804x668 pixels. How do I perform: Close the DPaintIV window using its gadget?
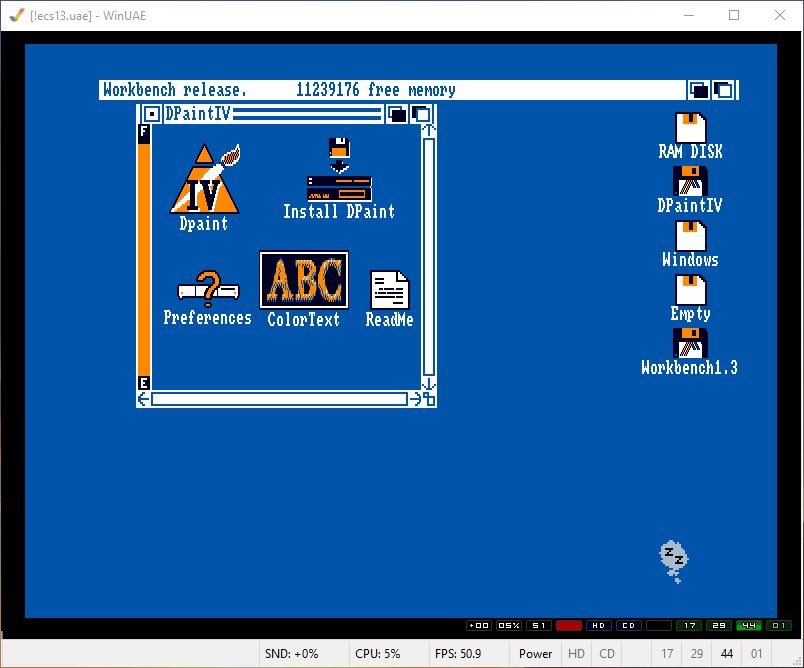point(151,114)
